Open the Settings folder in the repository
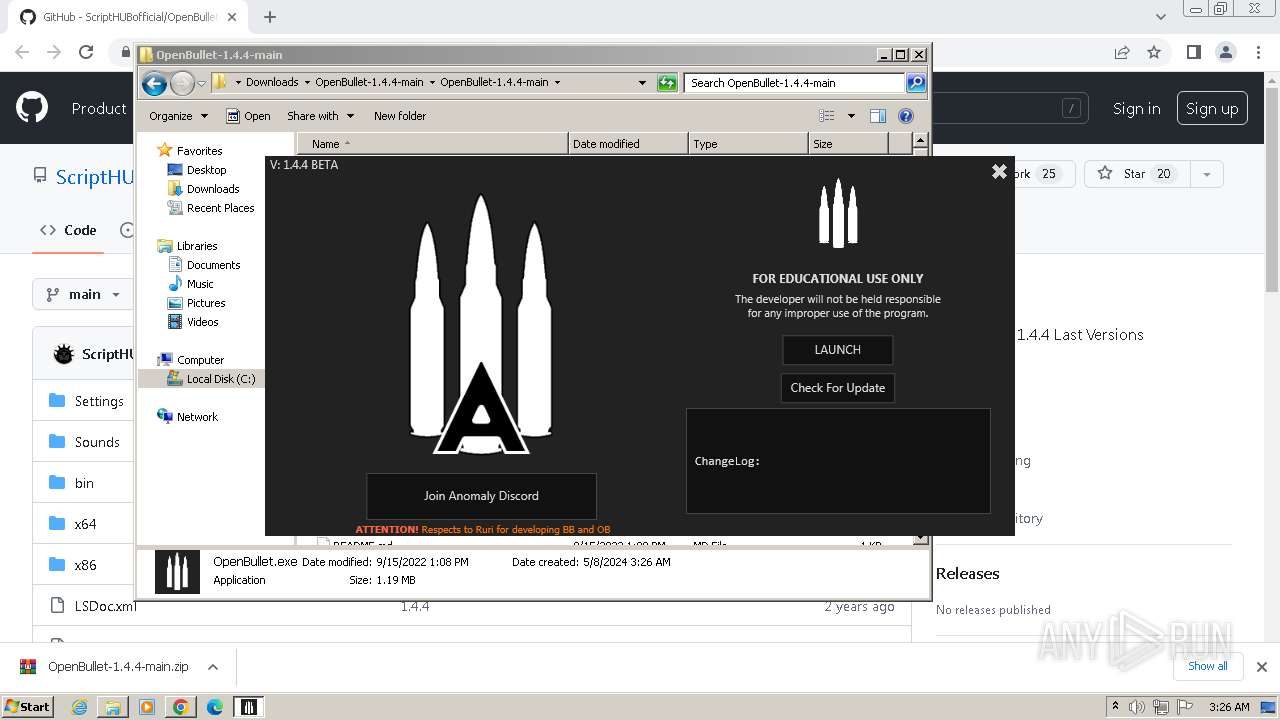The image size is (1280, 720). (99, 401)
